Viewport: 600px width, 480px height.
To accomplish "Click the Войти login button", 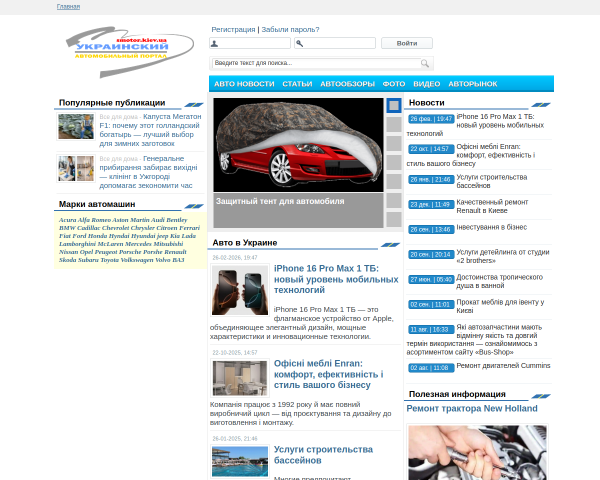I will [407, 43].
